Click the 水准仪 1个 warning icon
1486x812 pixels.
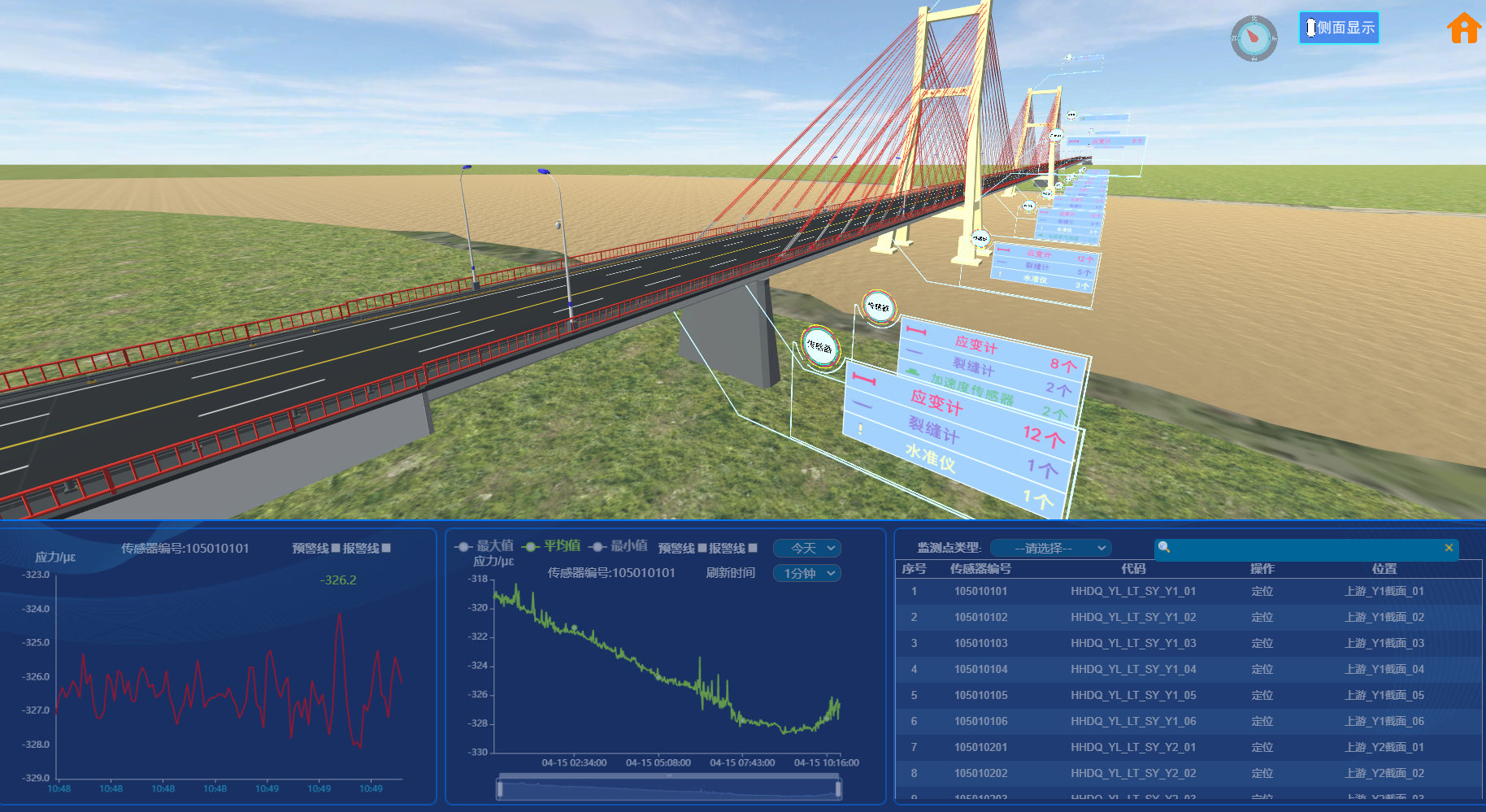(x=860, y=428)
